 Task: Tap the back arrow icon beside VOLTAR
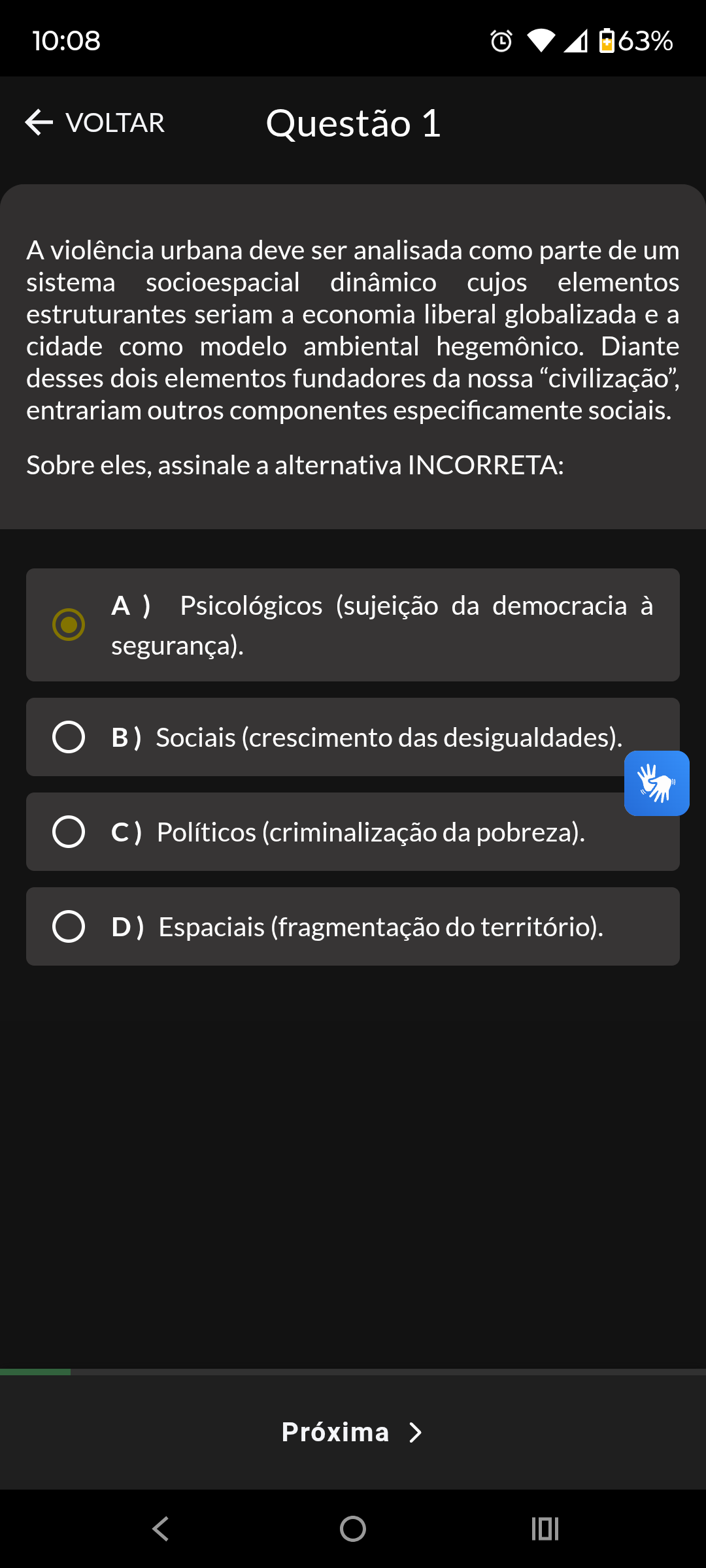click(39, 122)
